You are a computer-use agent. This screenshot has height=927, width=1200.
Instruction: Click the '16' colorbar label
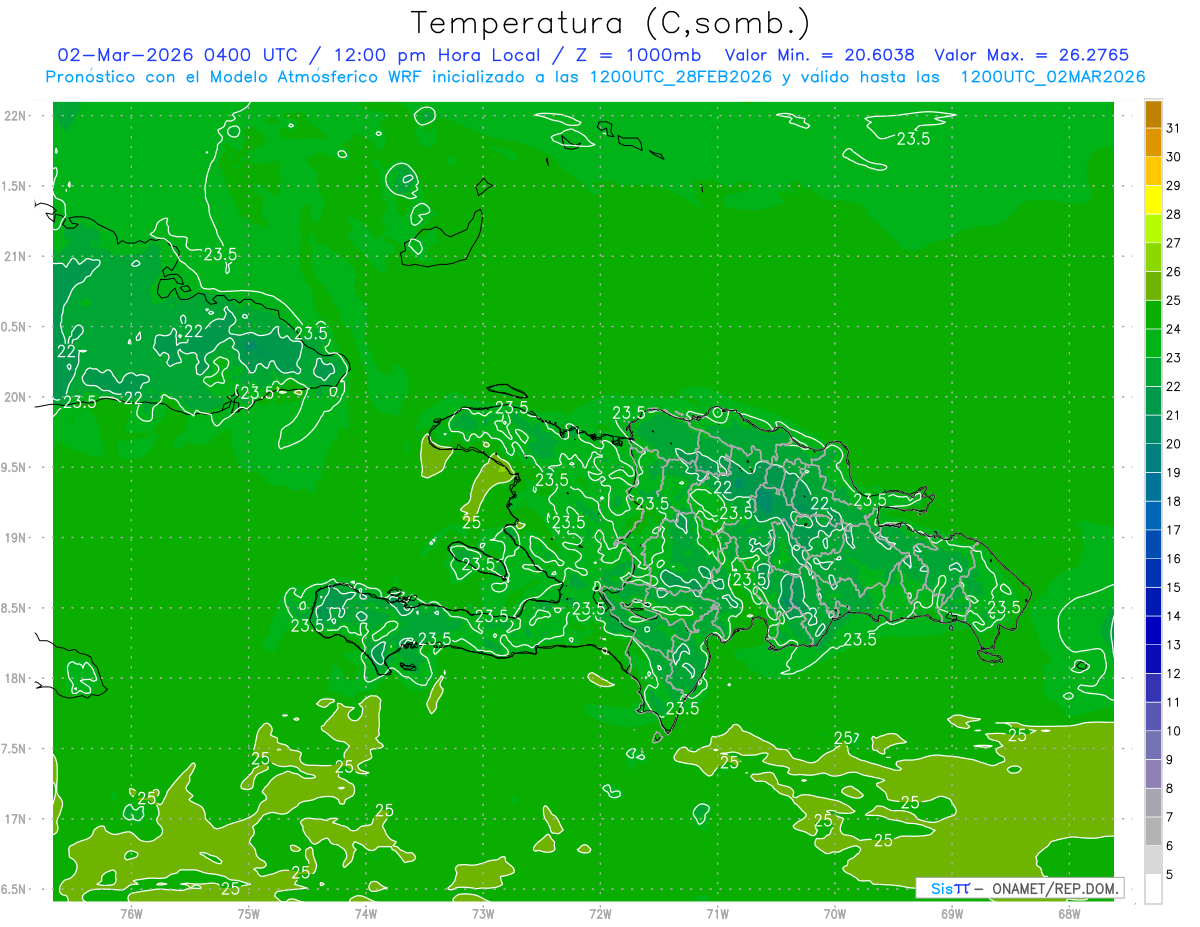1174,558
